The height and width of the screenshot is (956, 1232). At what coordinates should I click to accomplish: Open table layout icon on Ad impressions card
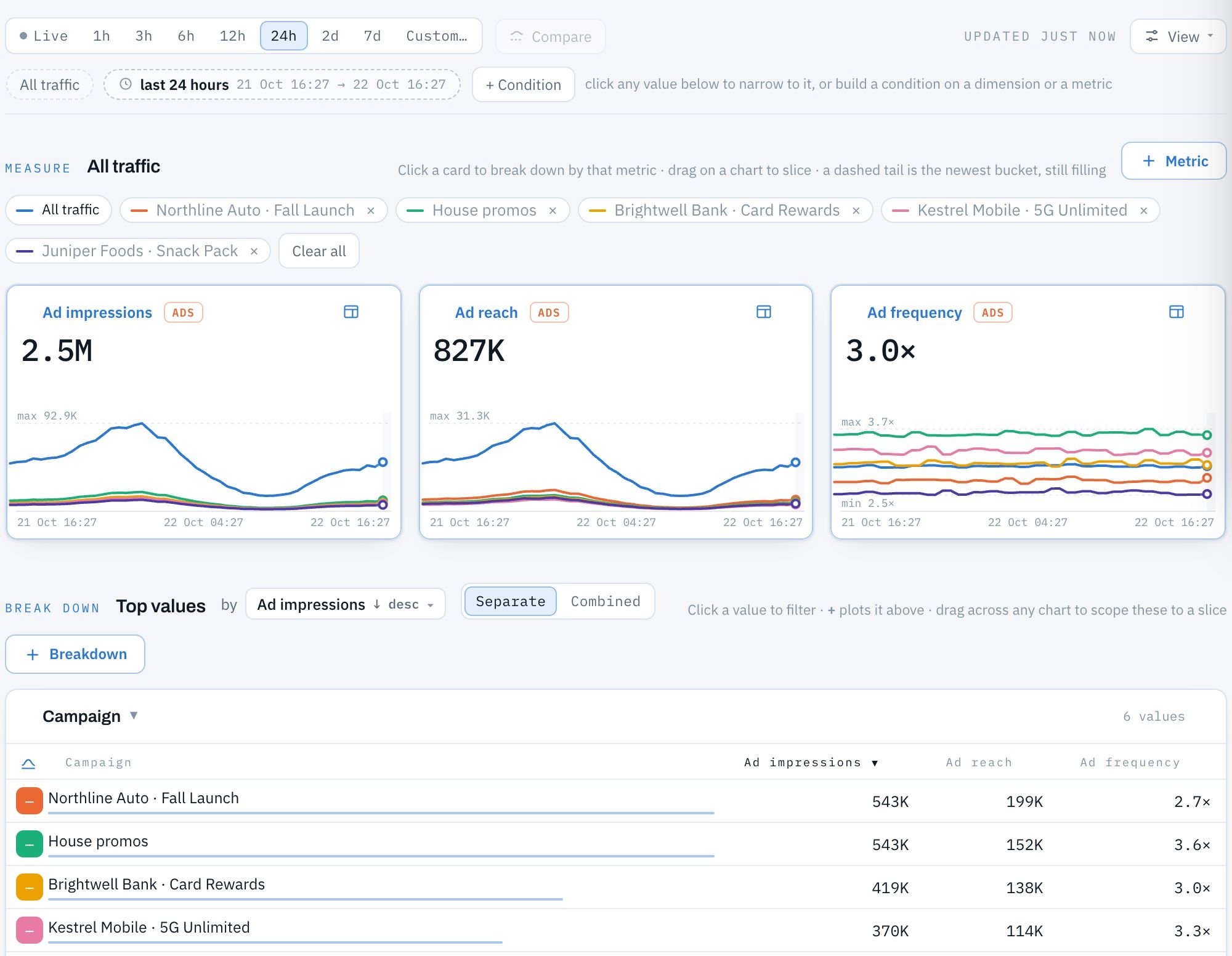[351, 312]
